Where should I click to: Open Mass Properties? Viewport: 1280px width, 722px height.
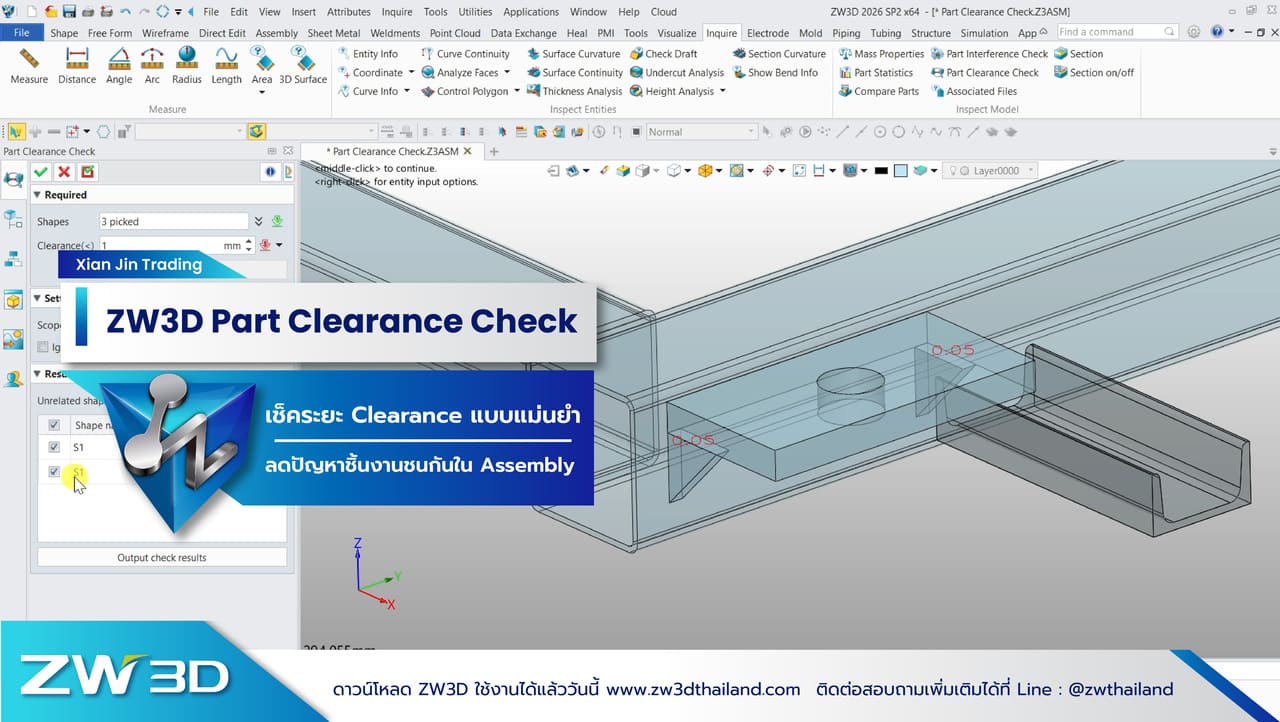pos(881,54)
